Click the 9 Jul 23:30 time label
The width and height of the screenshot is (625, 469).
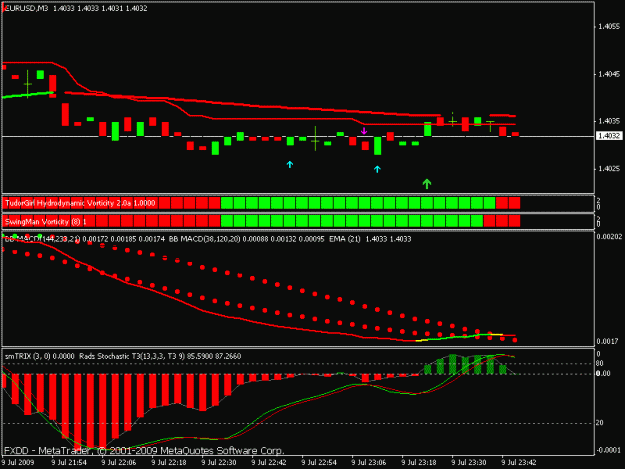pyautogui.click(x=469, y=463)
